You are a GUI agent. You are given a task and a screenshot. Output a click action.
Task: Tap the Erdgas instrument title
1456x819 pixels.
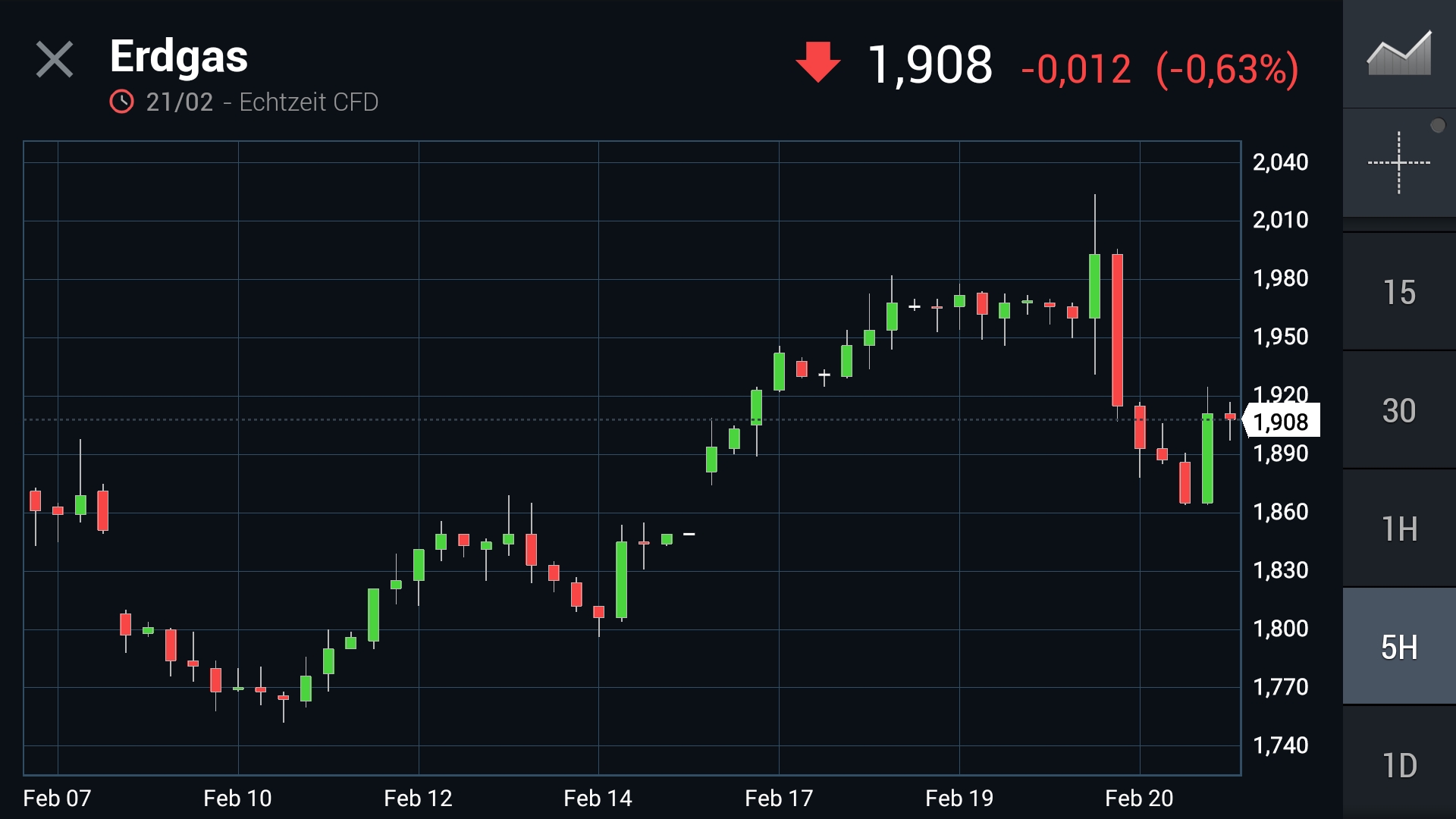(x=179, y=56)
